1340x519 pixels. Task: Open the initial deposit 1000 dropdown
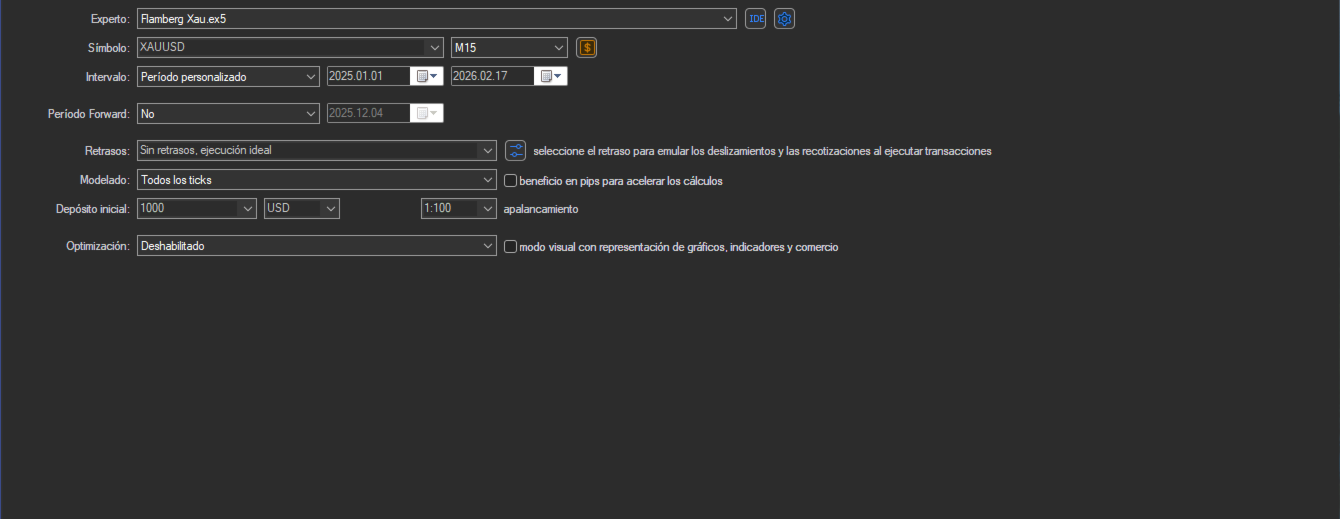pyautogui.click(x=248, y=208)
